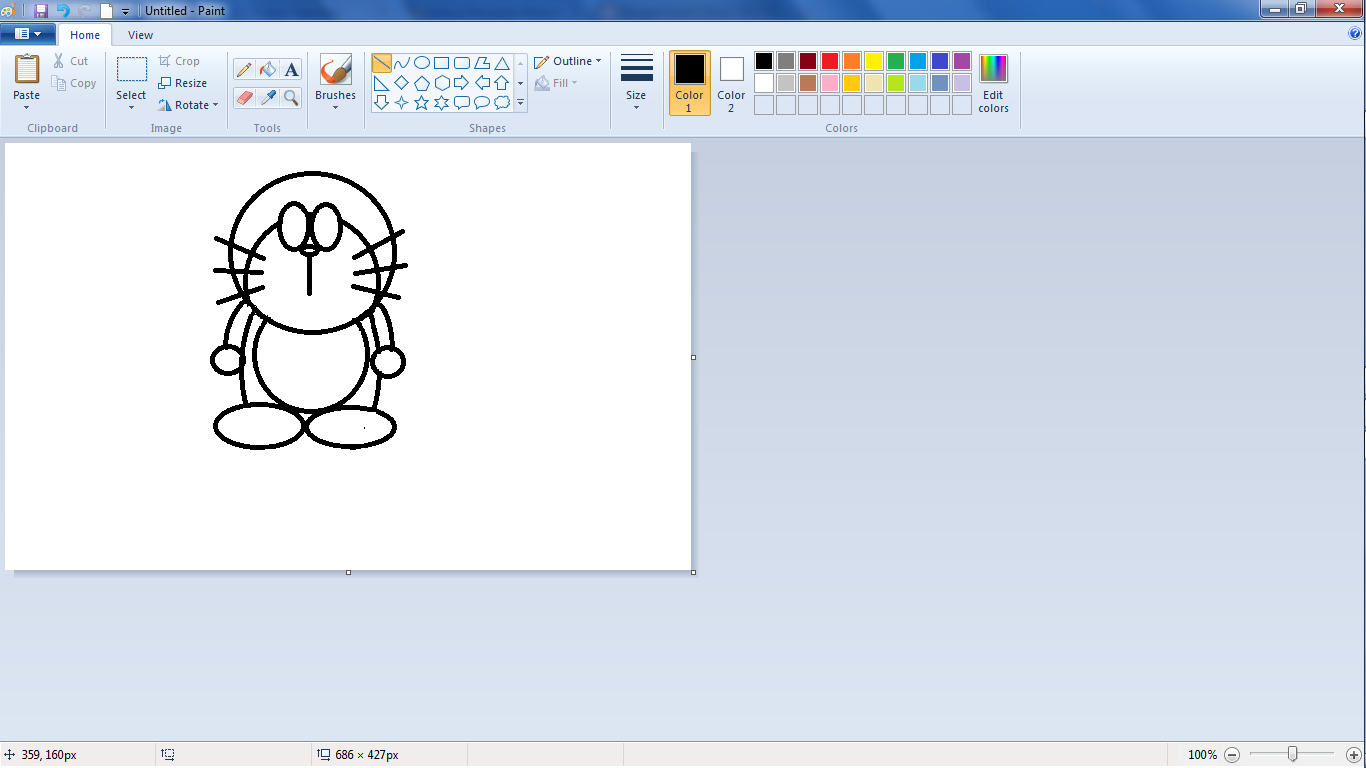
Task: Choose the Line shape
Action: coord(382,63)
